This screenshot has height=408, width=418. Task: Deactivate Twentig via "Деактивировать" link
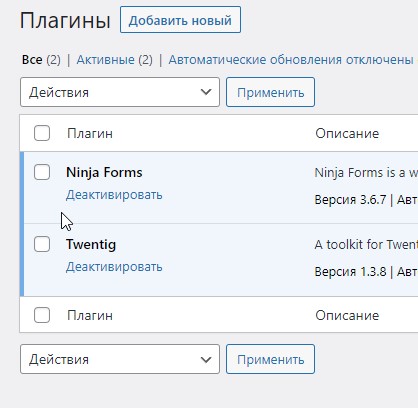114,267
